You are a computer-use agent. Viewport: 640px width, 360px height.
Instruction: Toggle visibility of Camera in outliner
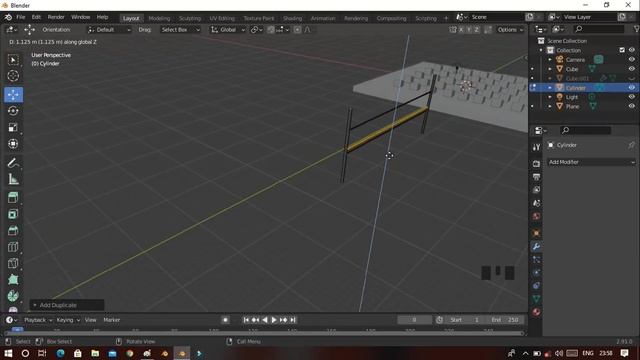coord(631,60)
